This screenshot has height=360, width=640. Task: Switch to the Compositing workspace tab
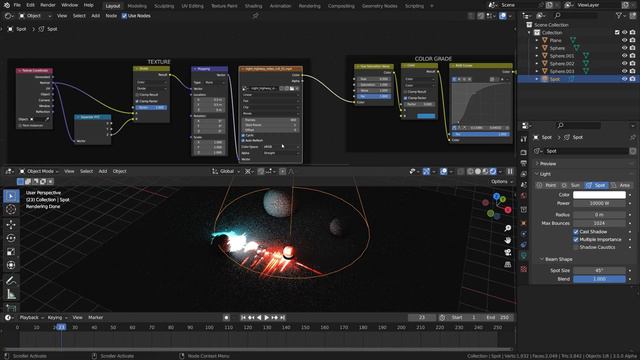[x=341, y=6]
